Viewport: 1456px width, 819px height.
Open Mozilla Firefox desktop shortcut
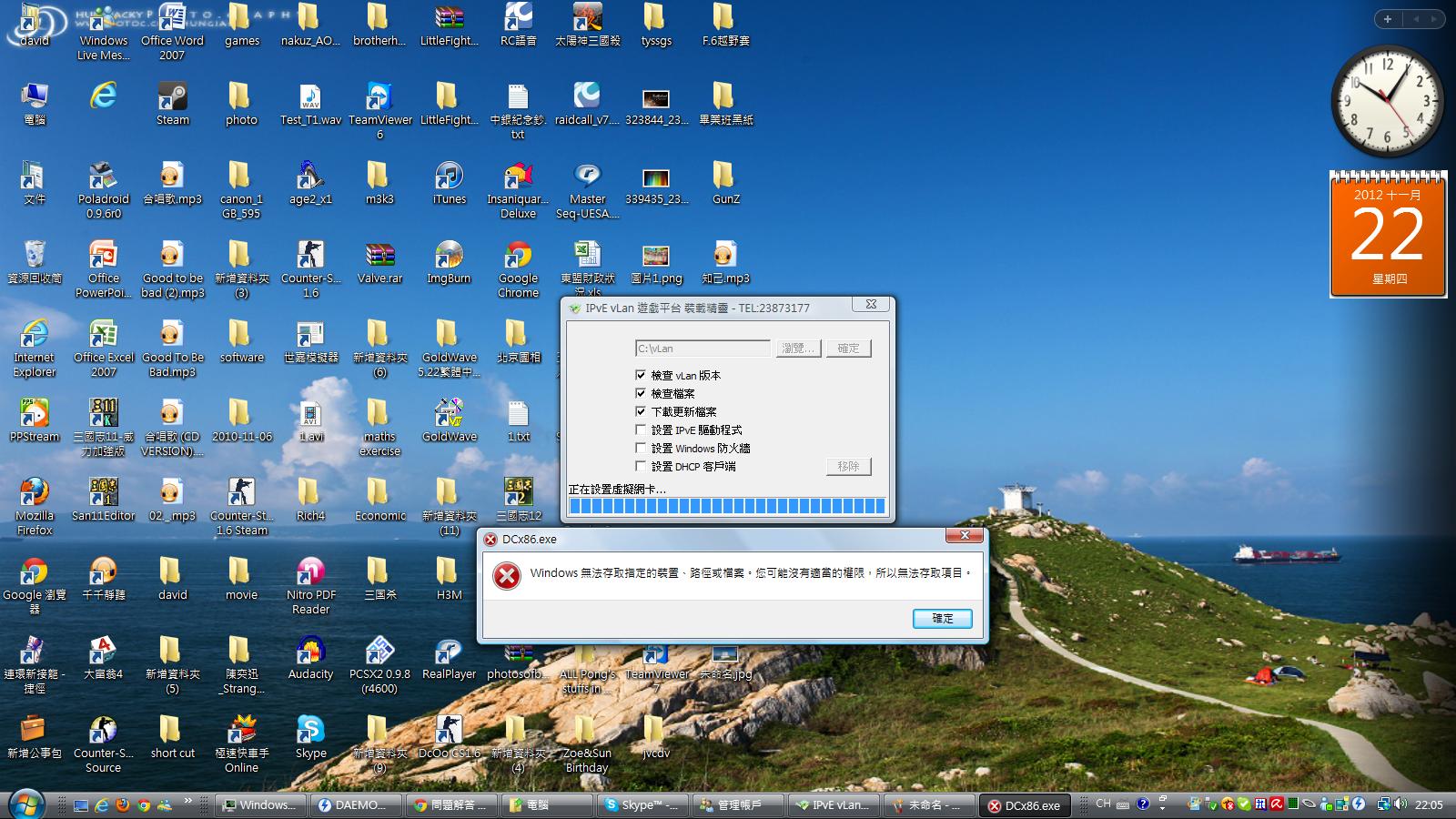click(x=35, y=493)
